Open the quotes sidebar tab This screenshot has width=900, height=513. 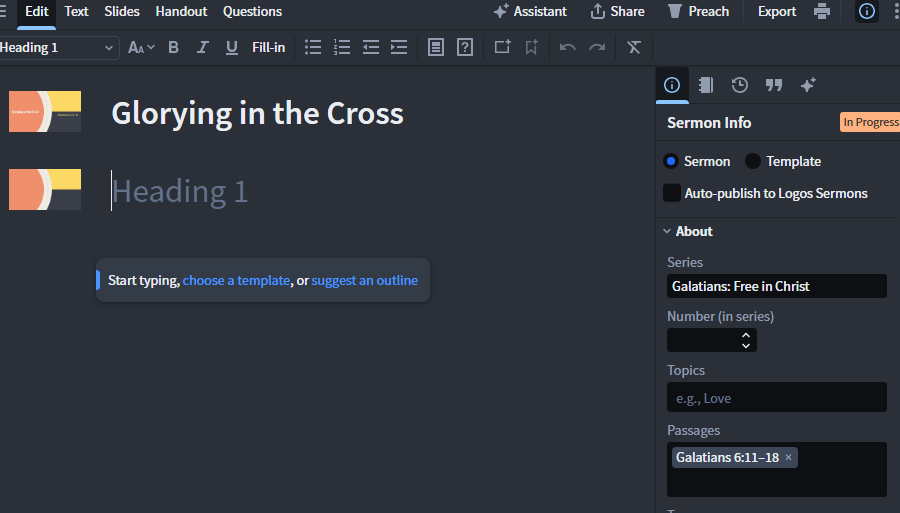pyautogui.click(x=774, y=86)
